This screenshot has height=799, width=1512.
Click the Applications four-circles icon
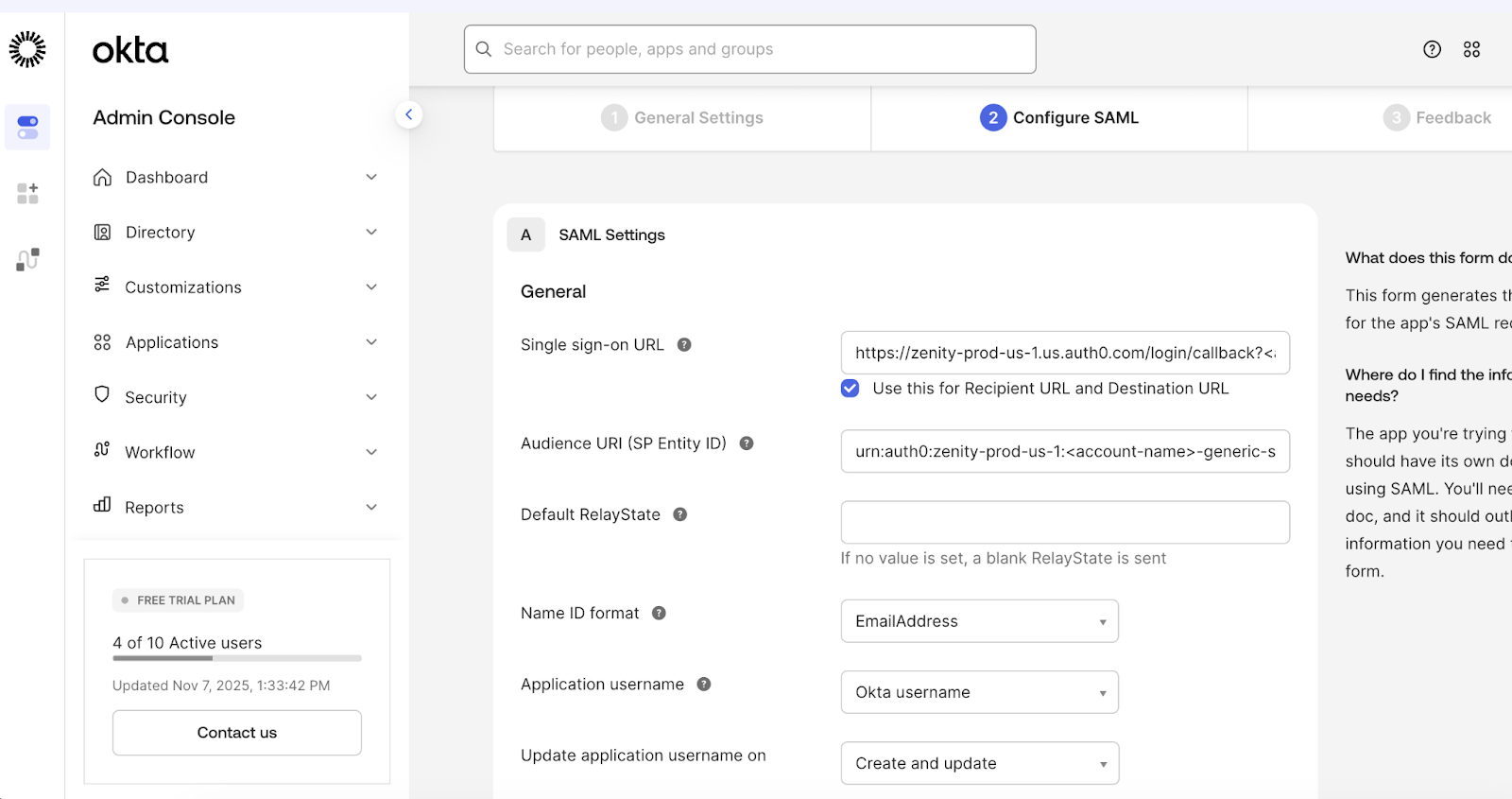102,342
